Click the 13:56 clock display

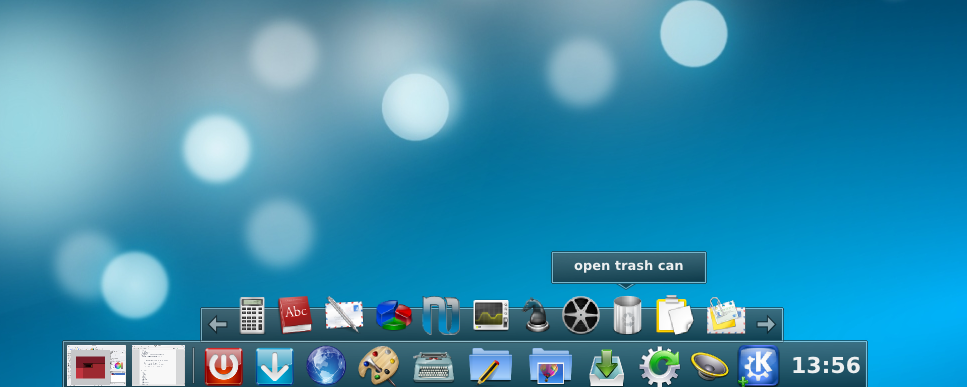coord(826,365)
